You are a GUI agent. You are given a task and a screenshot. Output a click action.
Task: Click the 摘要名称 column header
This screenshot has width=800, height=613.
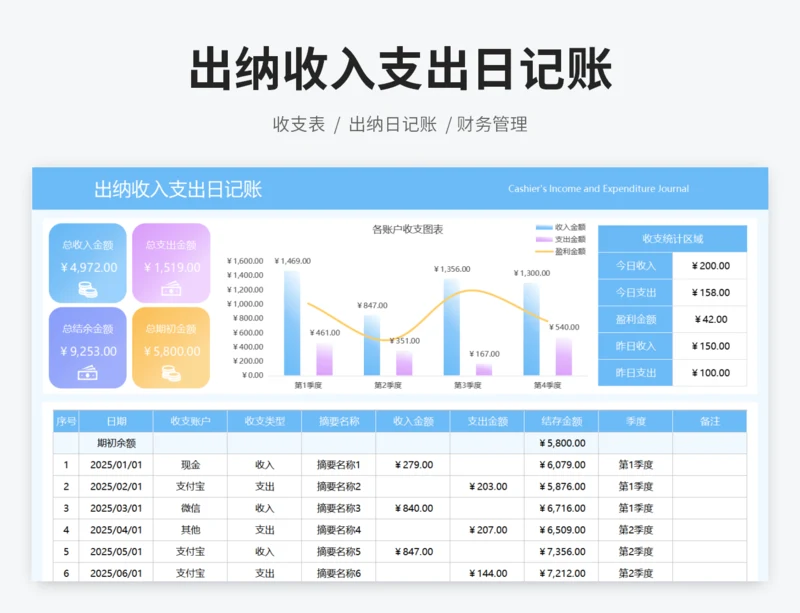[339, 421]
